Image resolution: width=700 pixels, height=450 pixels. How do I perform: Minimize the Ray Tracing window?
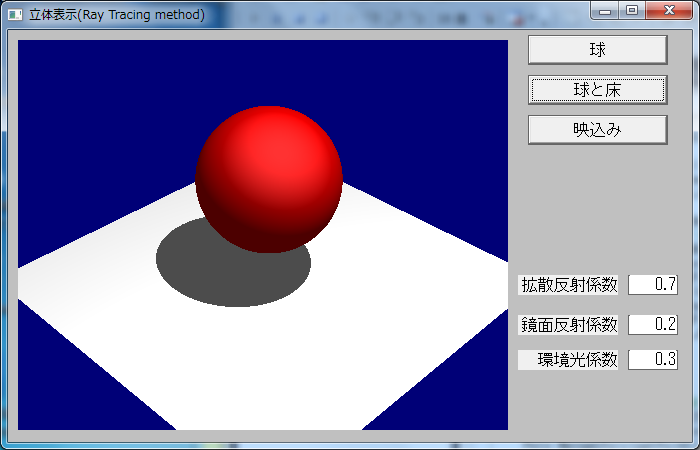click(x=605, y=11)
